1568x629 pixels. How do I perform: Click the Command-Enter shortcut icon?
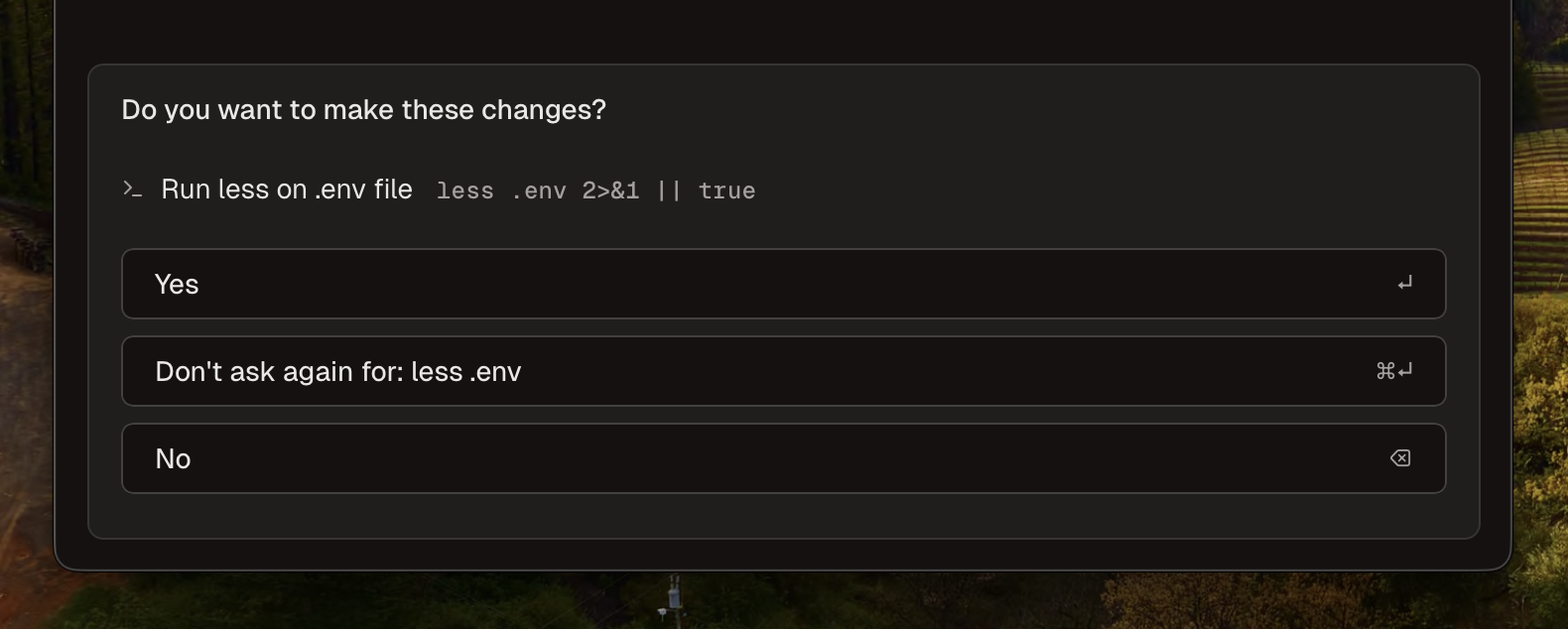click(x=1393, y=371)
